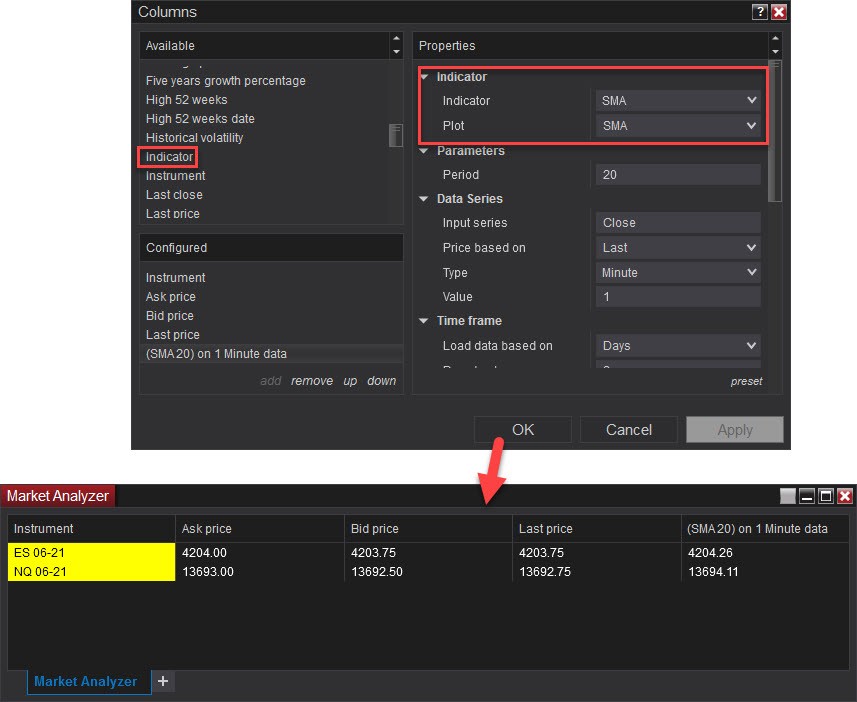Select High 52 weeks date in Available
The height and width of the screenshot is (702, 857).
point(200,119)
